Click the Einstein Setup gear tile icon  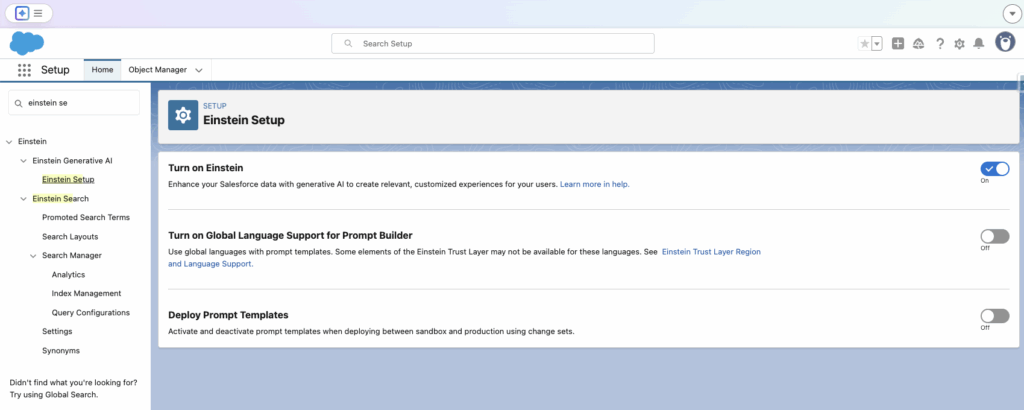[183, 115]
